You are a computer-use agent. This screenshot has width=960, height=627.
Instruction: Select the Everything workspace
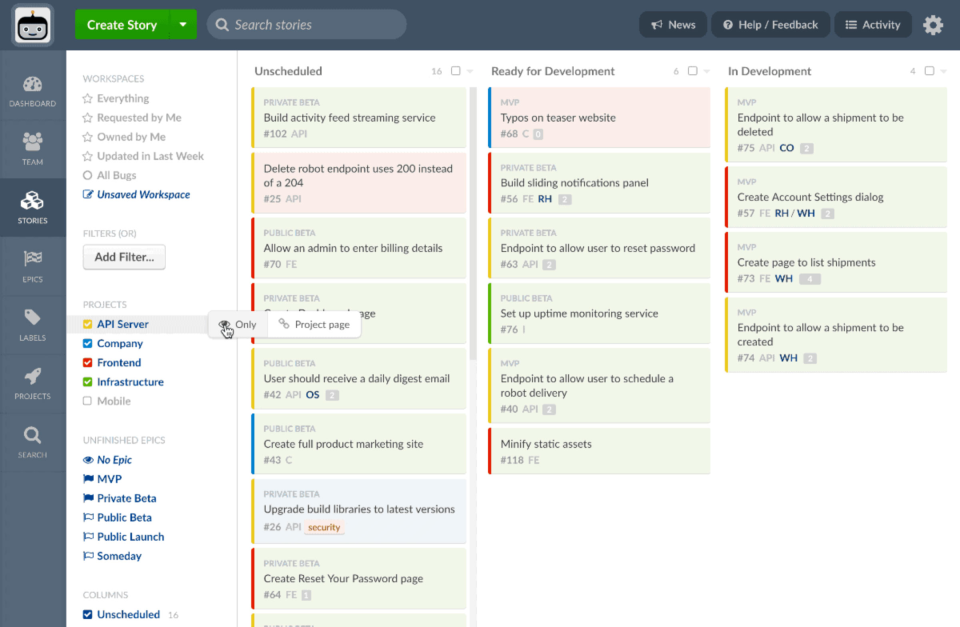click(x=123, y=99)
